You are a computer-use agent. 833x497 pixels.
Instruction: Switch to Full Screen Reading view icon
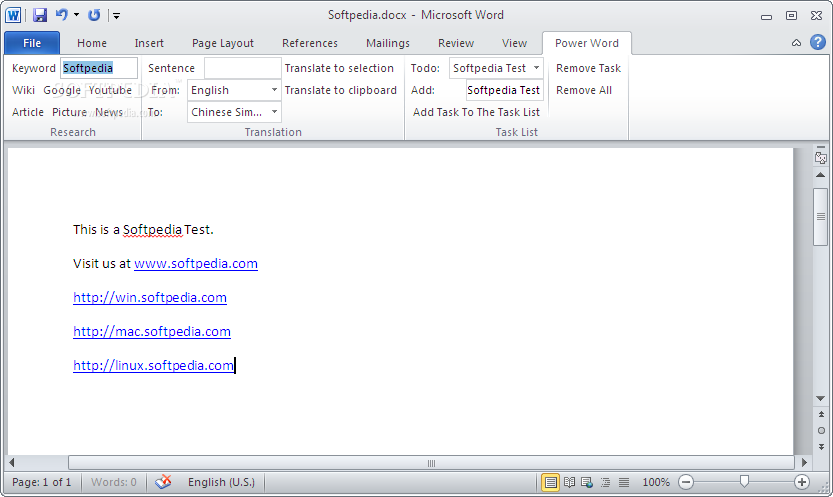pyautogui.click(x=570, y=482)
